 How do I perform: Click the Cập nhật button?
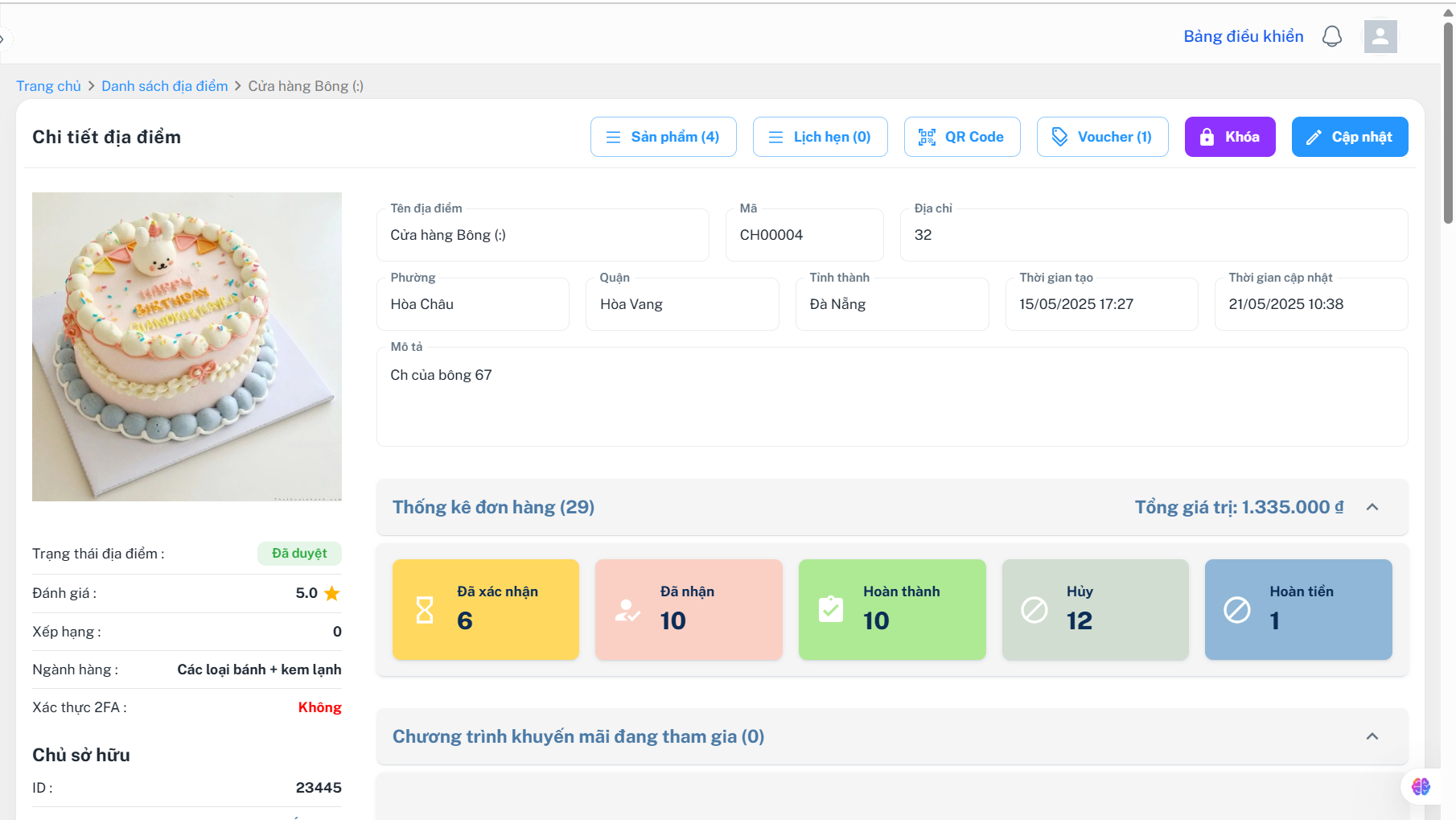click(1350, 137)
